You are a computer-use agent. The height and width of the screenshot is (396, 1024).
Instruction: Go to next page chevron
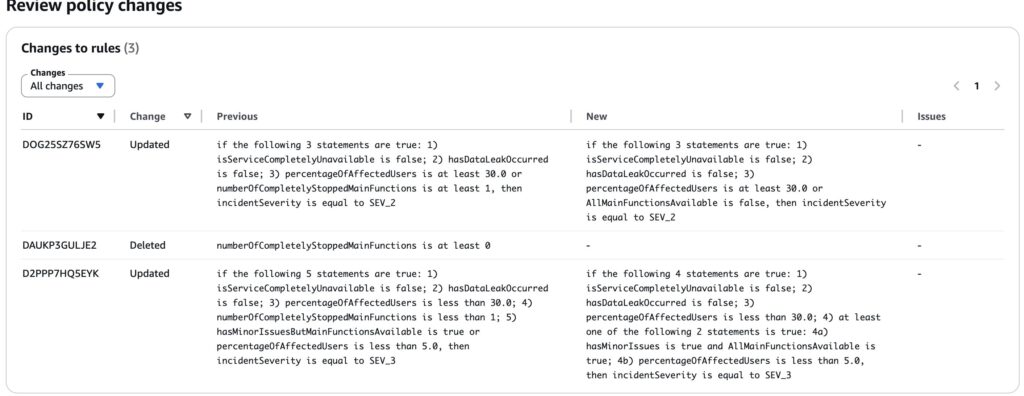point(997,86)
